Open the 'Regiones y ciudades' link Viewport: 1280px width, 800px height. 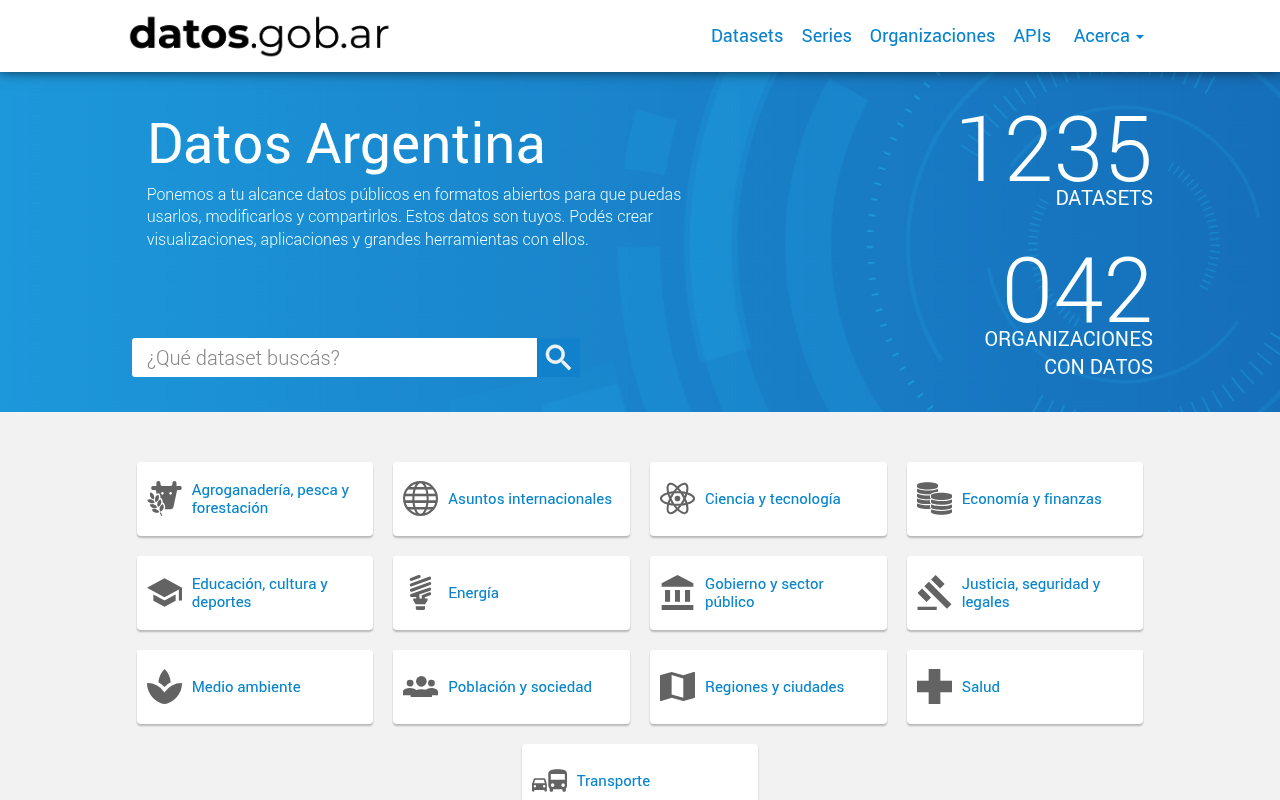[x=774, y=687]
